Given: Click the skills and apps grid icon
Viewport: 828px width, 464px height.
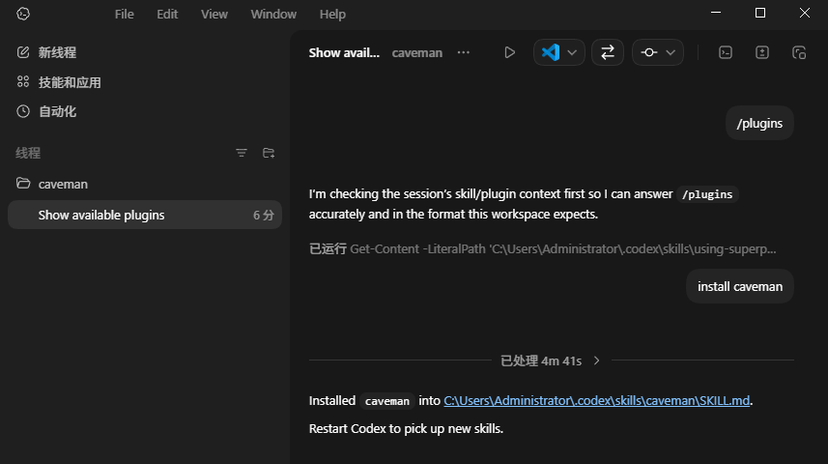Looking at the screenshot, I should pyautogui.click(x=23, y=82).
